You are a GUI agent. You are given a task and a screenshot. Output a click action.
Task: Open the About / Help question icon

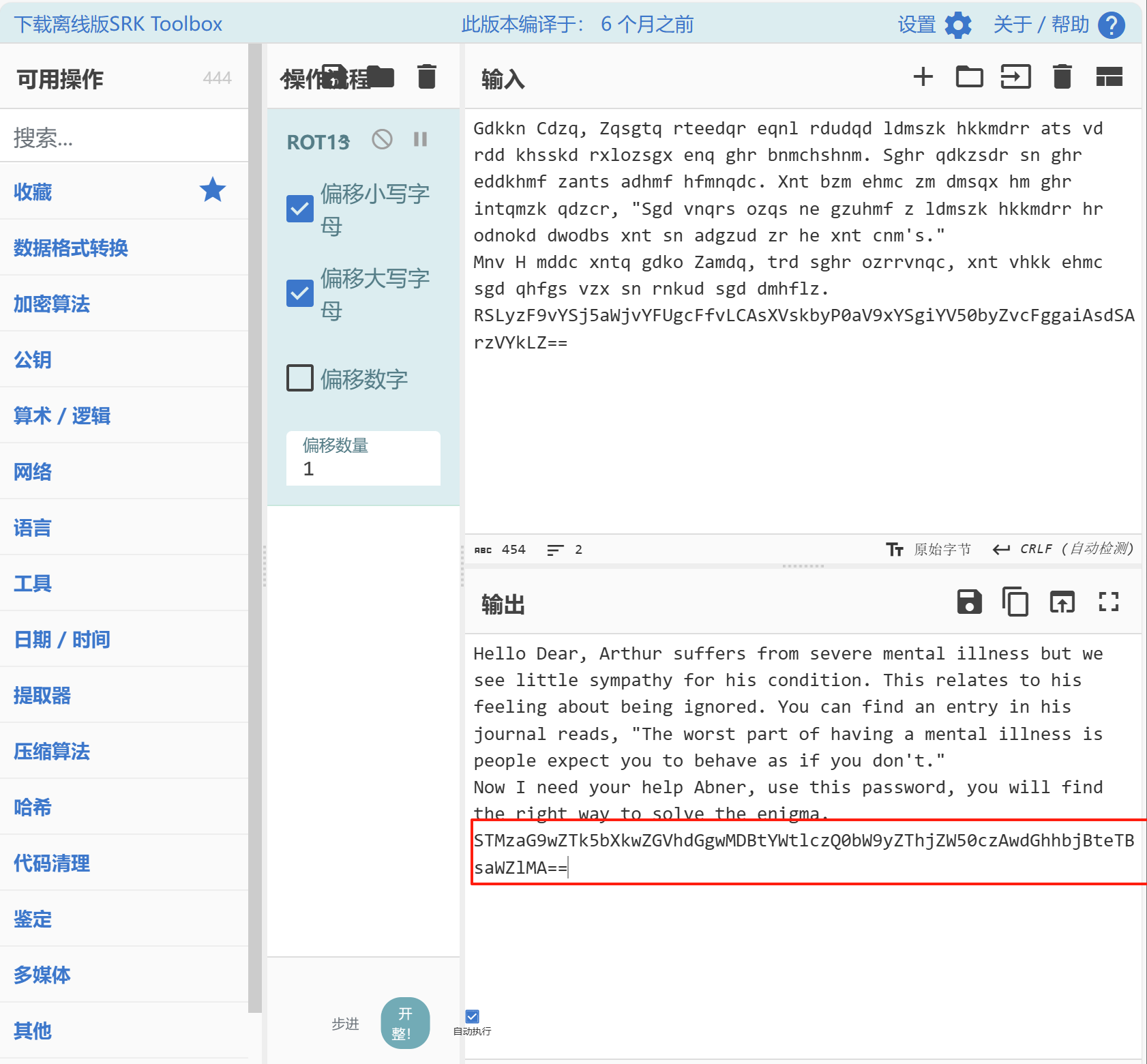(1111, 25)
